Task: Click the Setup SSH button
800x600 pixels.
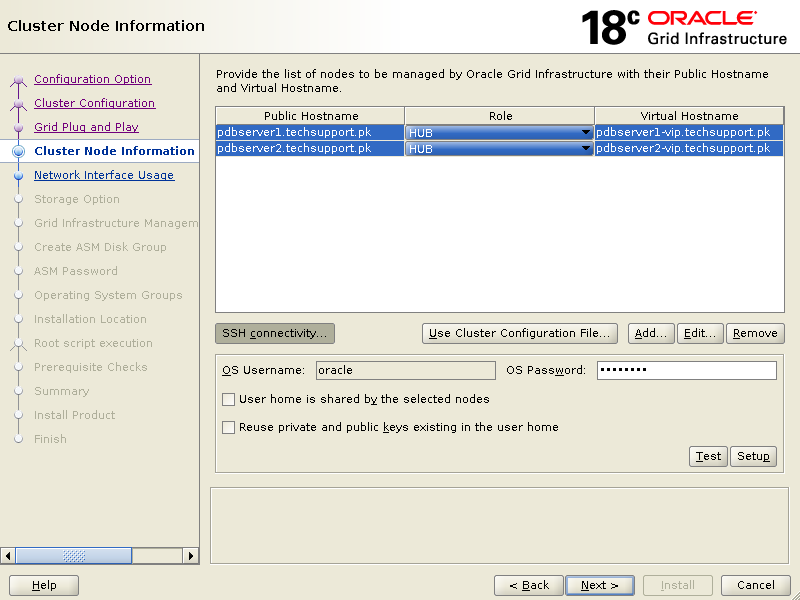Action: pos(753,456)
